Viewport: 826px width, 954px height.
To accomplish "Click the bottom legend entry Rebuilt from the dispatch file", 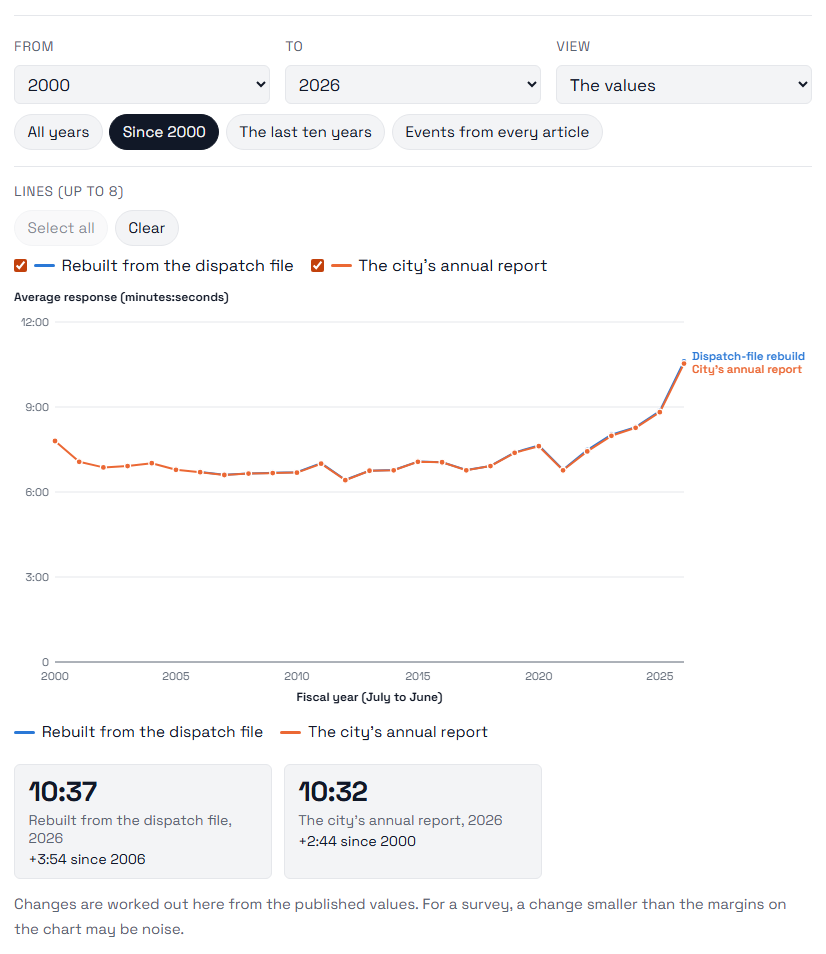I will pos(139,732).
